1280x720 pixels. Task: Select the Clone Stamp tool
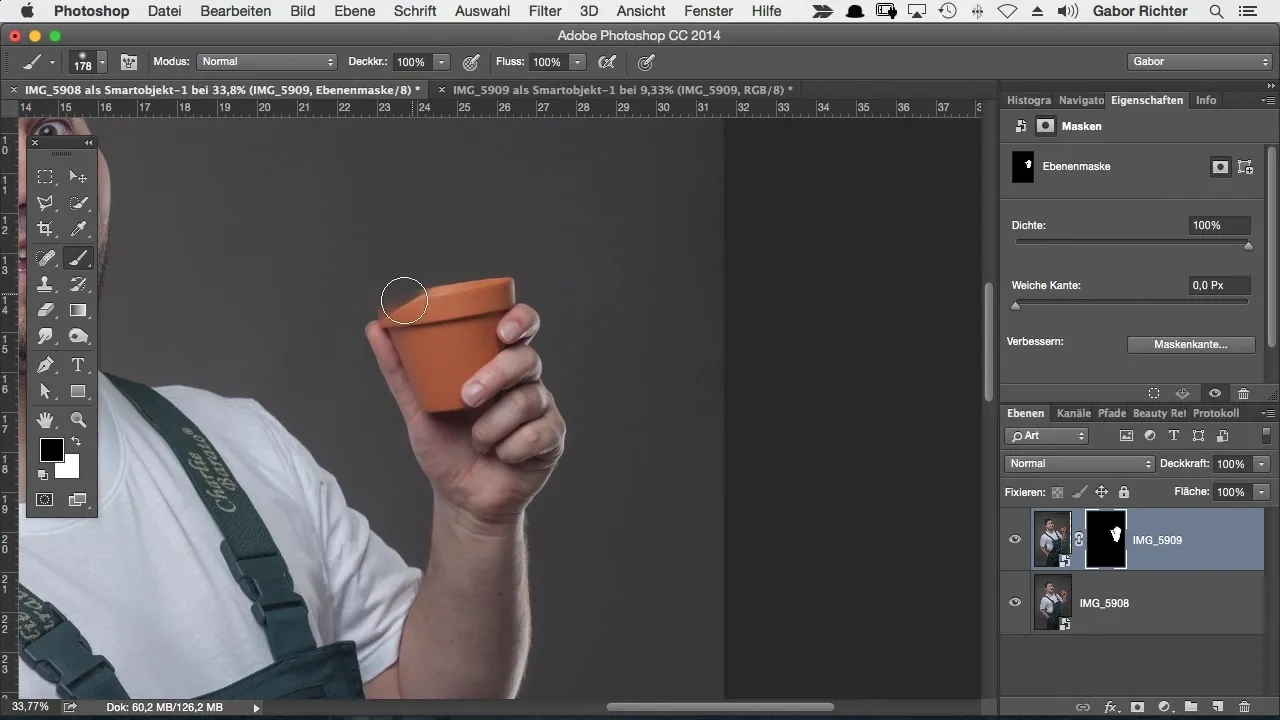45,284
